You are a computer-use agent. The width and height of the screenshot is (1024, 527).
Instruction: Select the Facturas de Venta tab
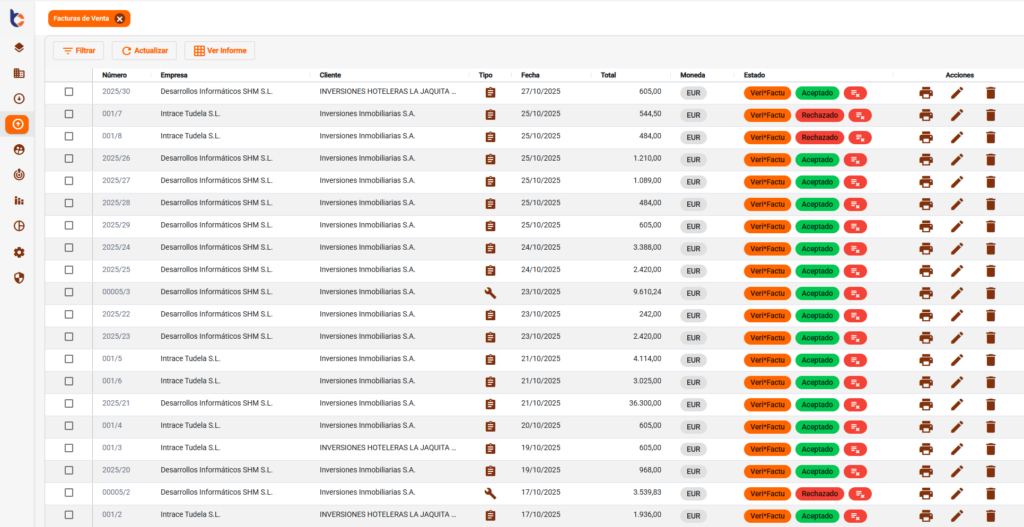[80, 18]
